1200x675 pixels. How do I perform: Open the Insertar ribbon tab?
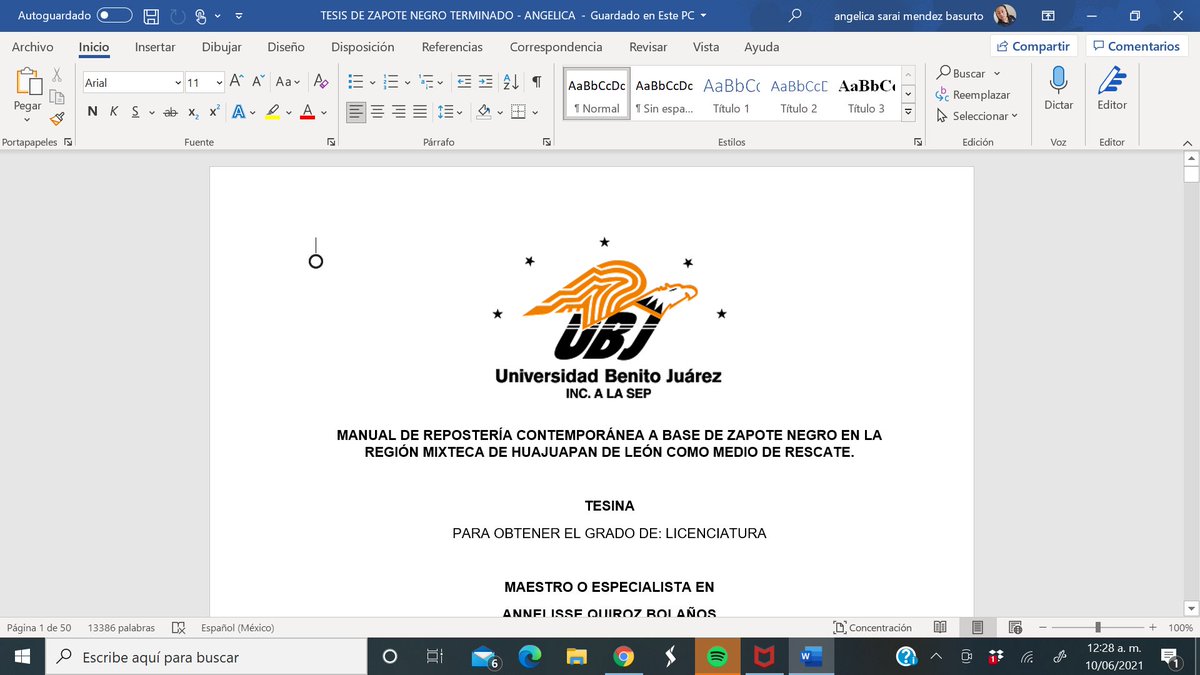point(155,47)
